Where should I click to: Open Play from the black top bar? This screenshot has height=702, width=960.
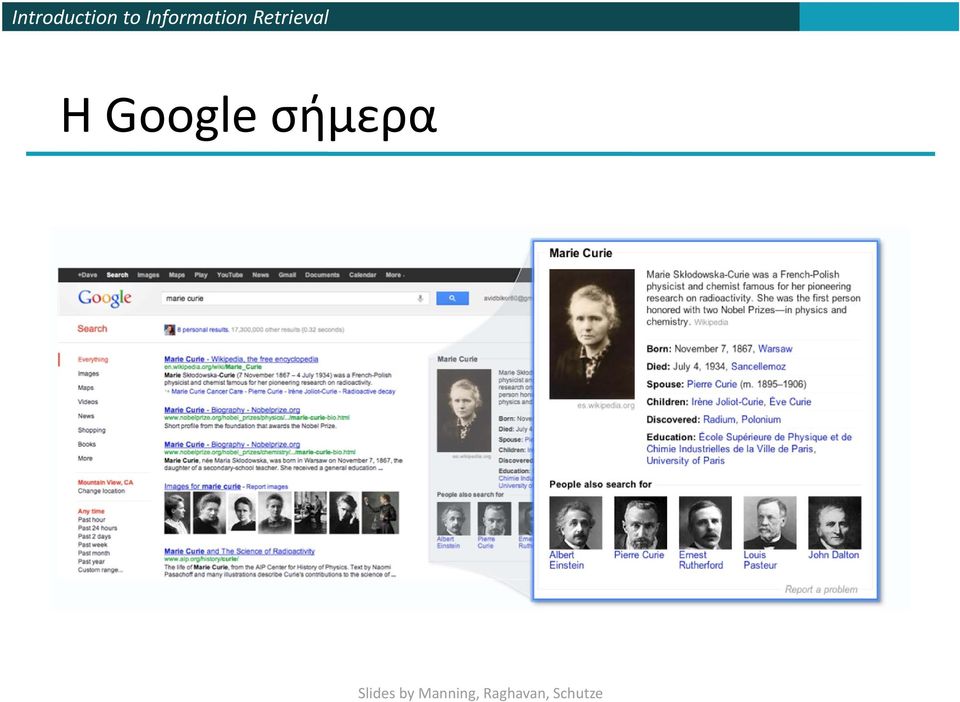coord(201,275)
